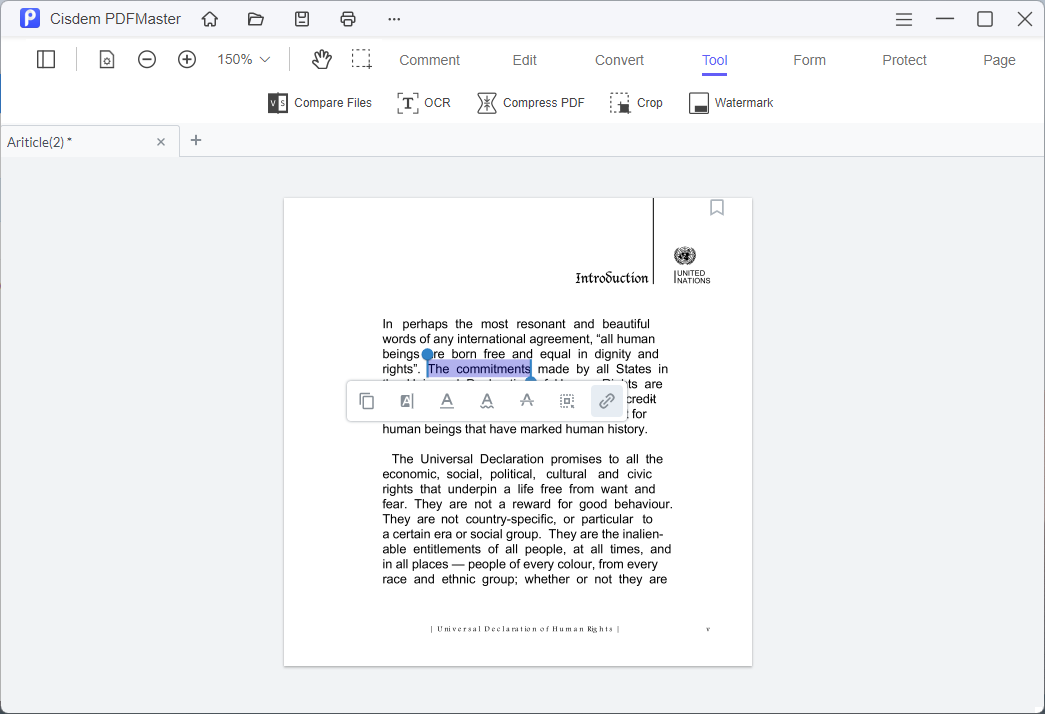Open the page settings icon

(107, 59)
